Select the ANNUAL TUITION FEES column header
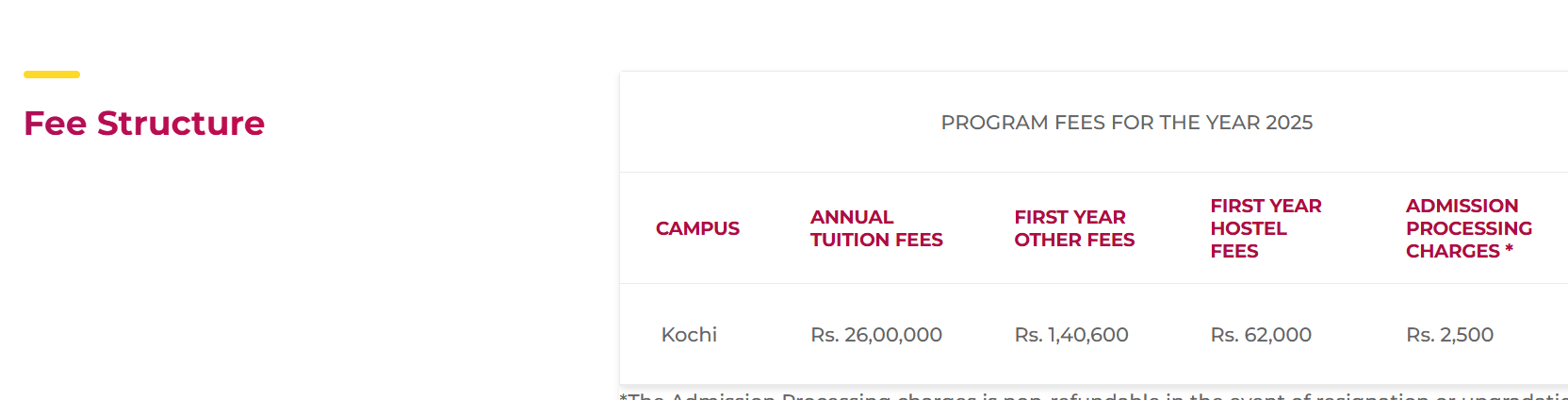This screenshot has height=400, width=1568. (x=876, y=228)
